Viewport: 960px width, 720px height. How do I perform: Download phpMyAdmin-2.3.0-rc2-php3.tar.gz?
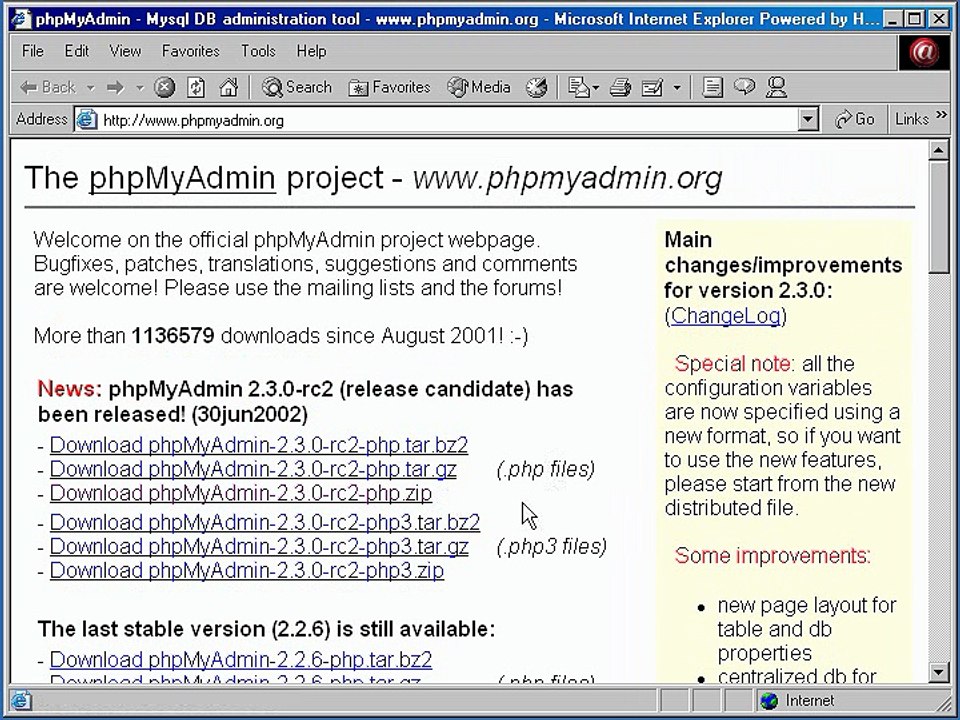[x=259, y=546]
